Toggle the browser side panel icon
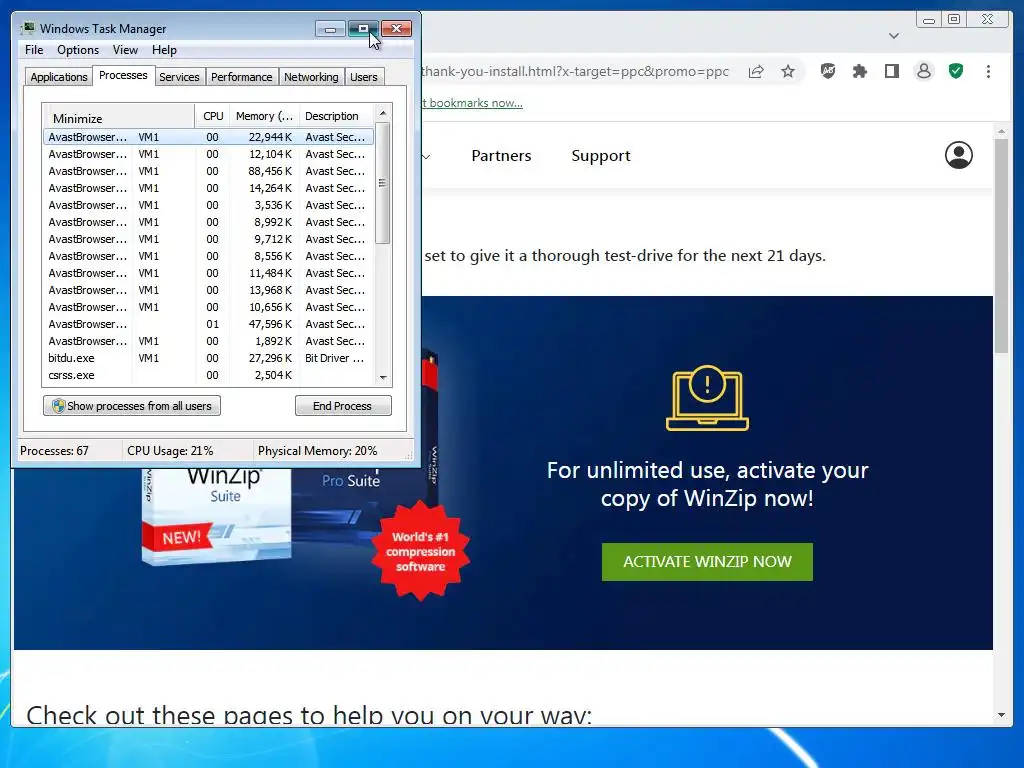1024x768 pixels. (891, 71)
